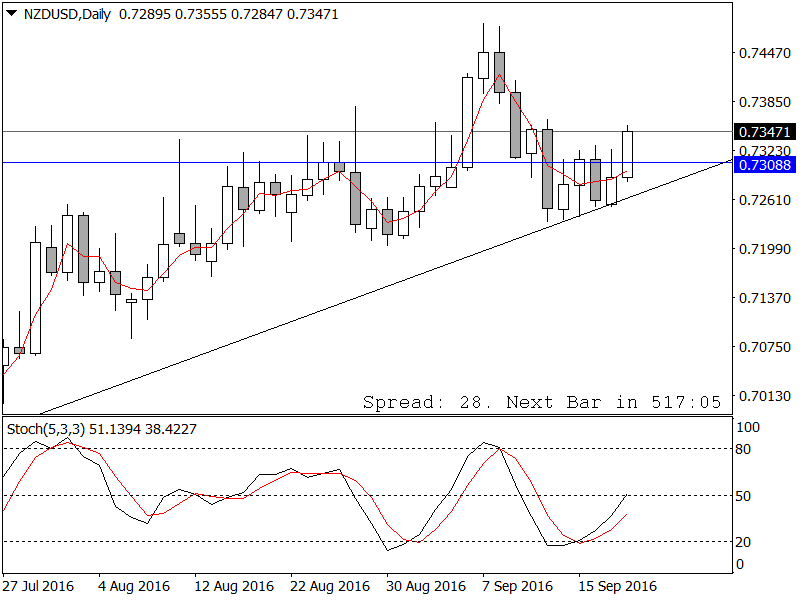This screenshot has height=600, width=800.
Task: Select the stochastic level label 20
Action: coord(743,542)
